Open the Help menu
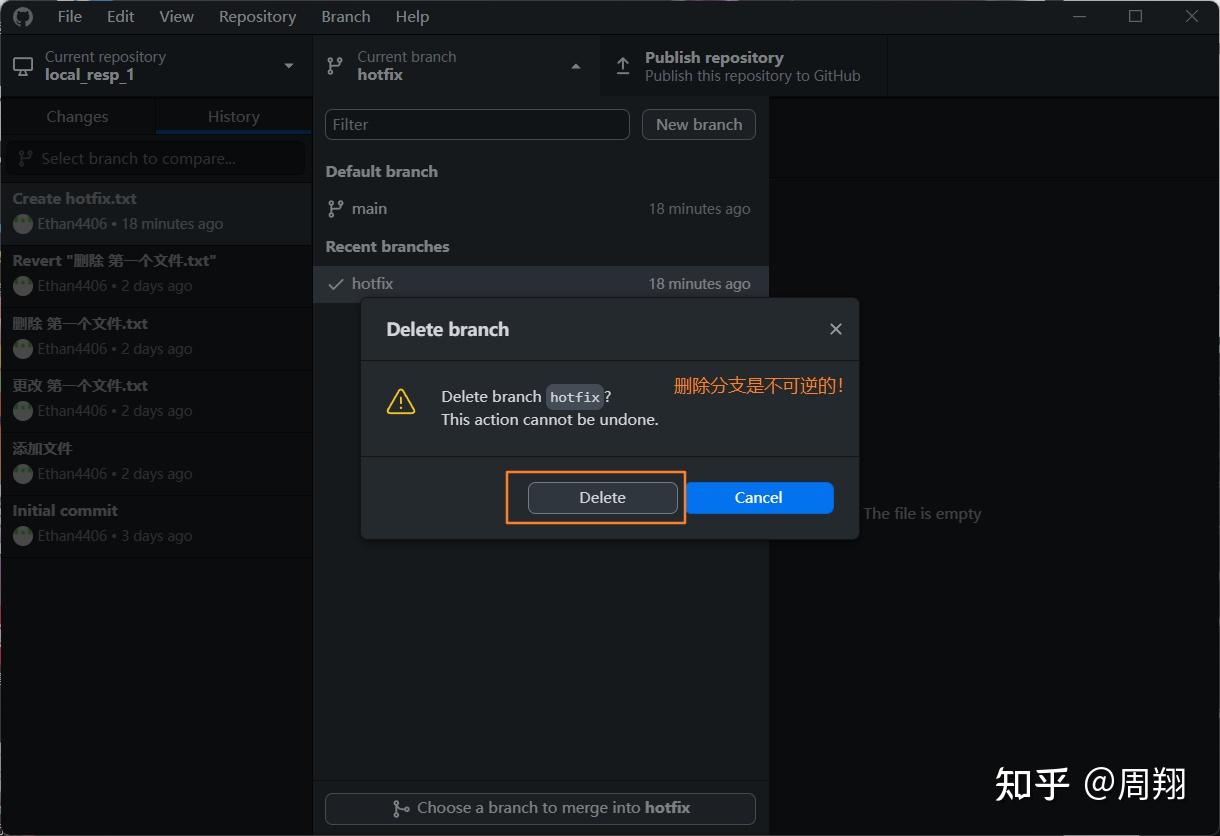 (x=412, y=17)
